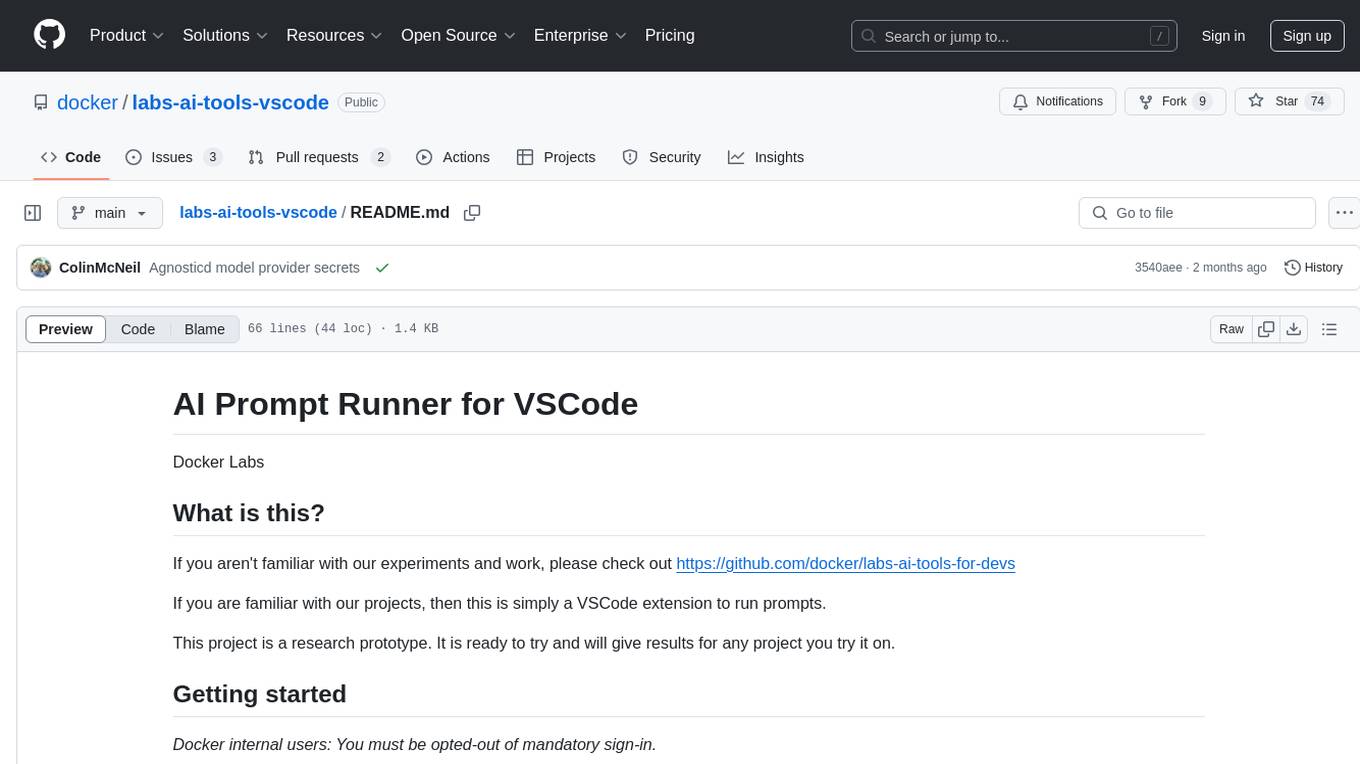Click labs-ai-tools-vscode breadcrumb link
This screenshot has width=1360, height=764.
click(x=258, y=212)
